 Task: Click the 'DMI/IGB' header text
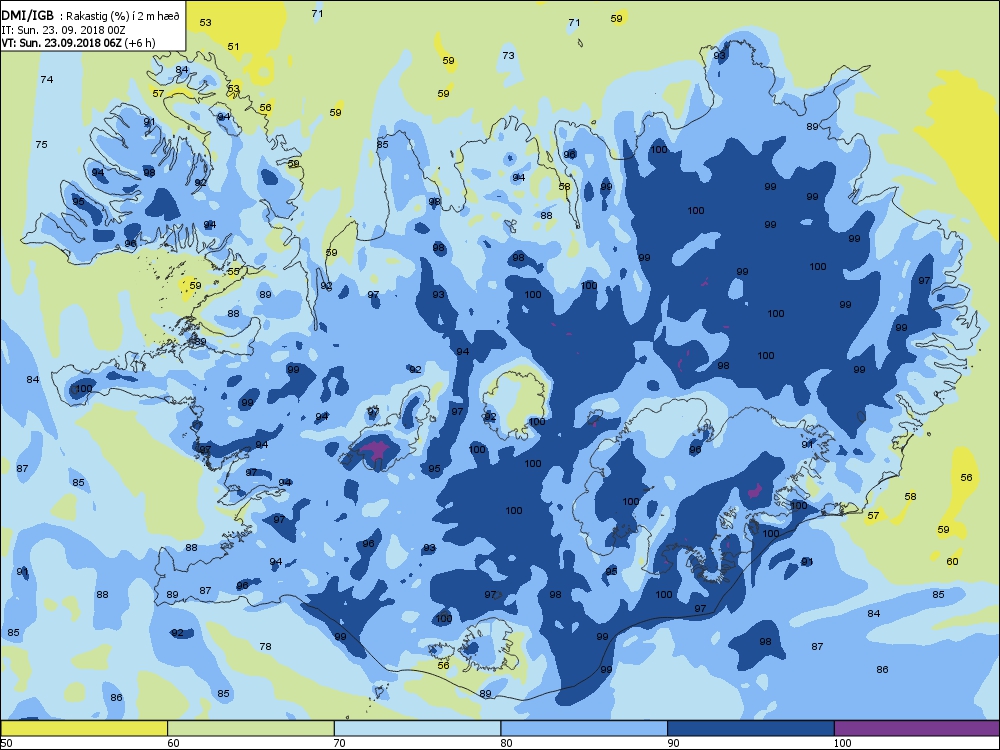pyautogui.click(x=28, y=16)
